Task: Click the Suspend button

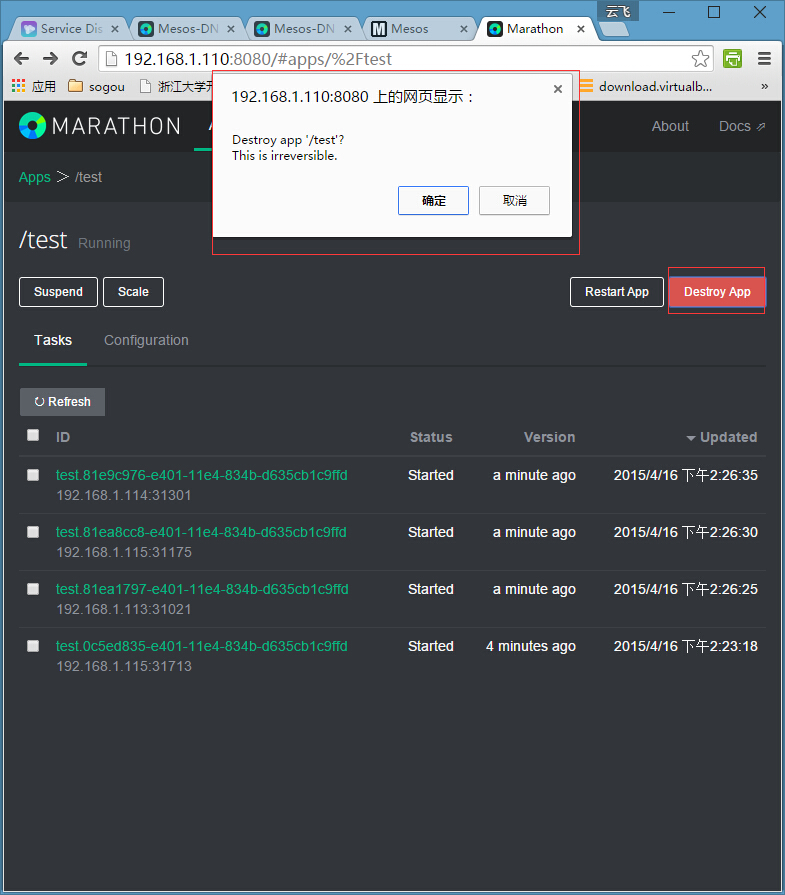Action: (x=58, y=292)
